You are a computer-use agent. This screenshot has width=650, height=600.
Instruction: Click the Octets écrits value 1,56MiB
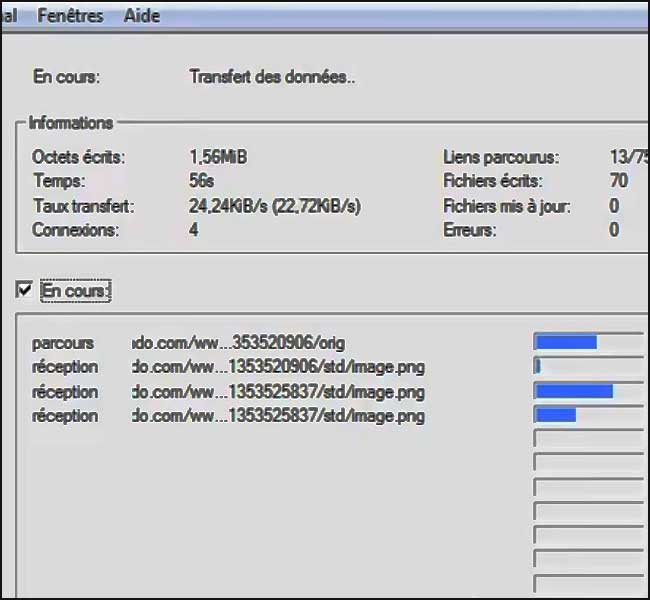pyautogui.click(x=218, y=157)
